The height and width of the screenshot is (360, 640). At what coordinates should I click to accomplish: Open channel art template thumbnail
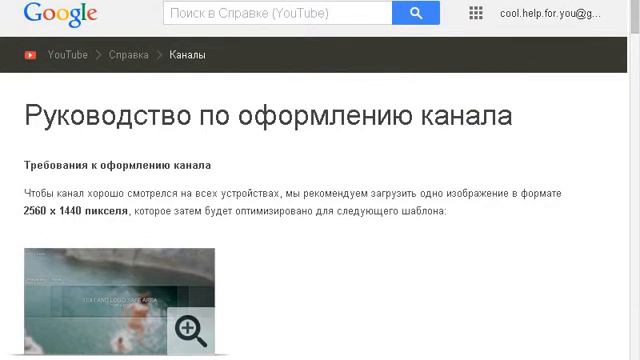pos(119,301)
